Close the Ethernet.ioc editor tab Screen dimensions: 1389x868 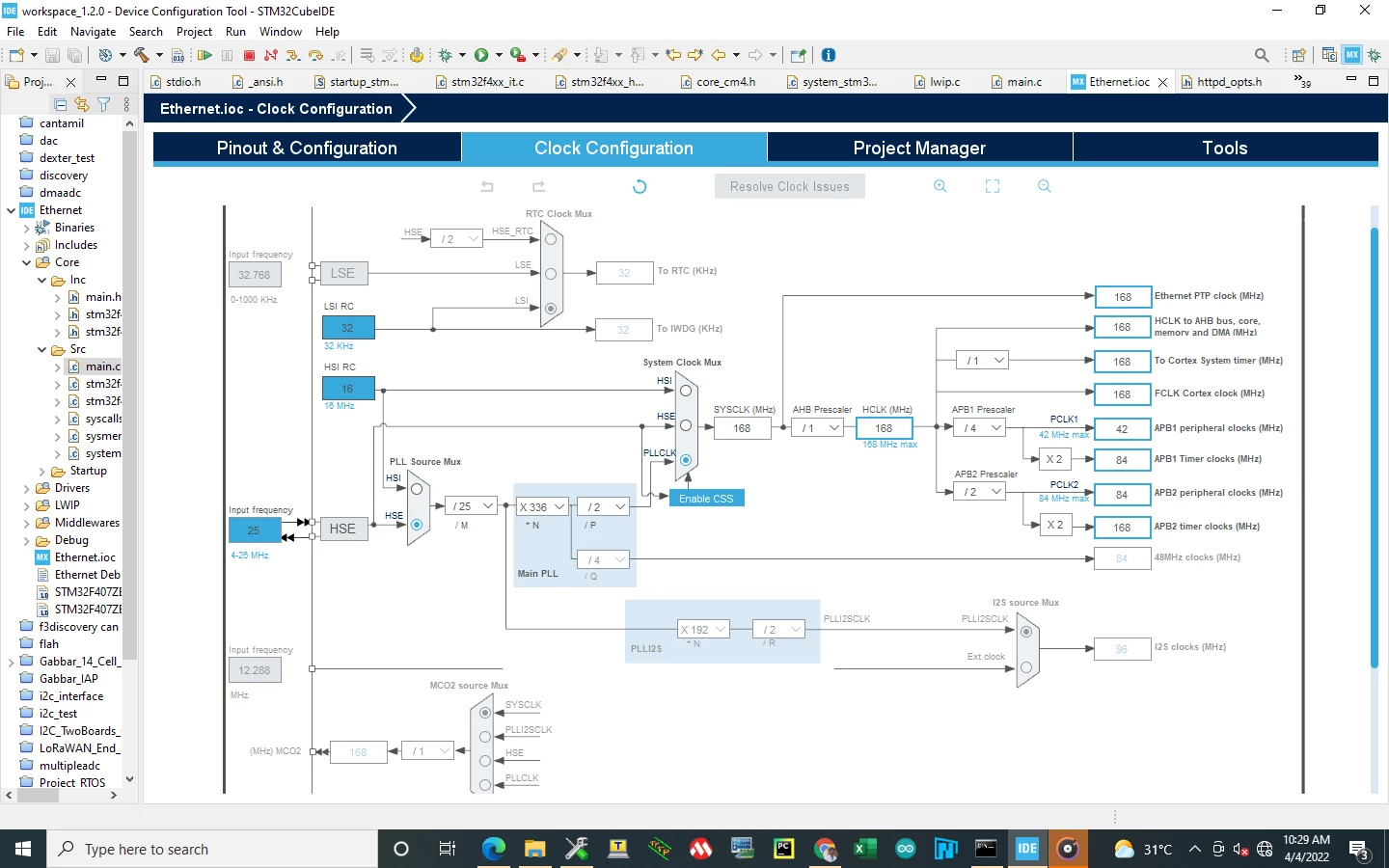click(x=1163, y=83)
